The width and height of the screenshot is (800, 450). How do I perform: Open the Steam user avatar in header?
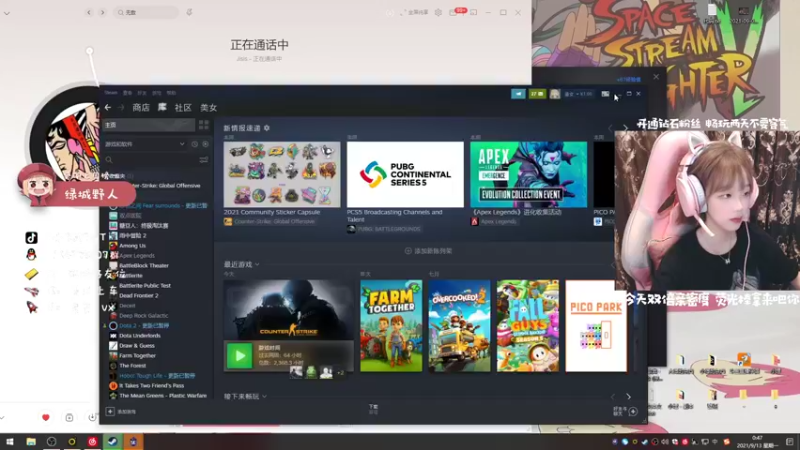[x=555, y=94]
